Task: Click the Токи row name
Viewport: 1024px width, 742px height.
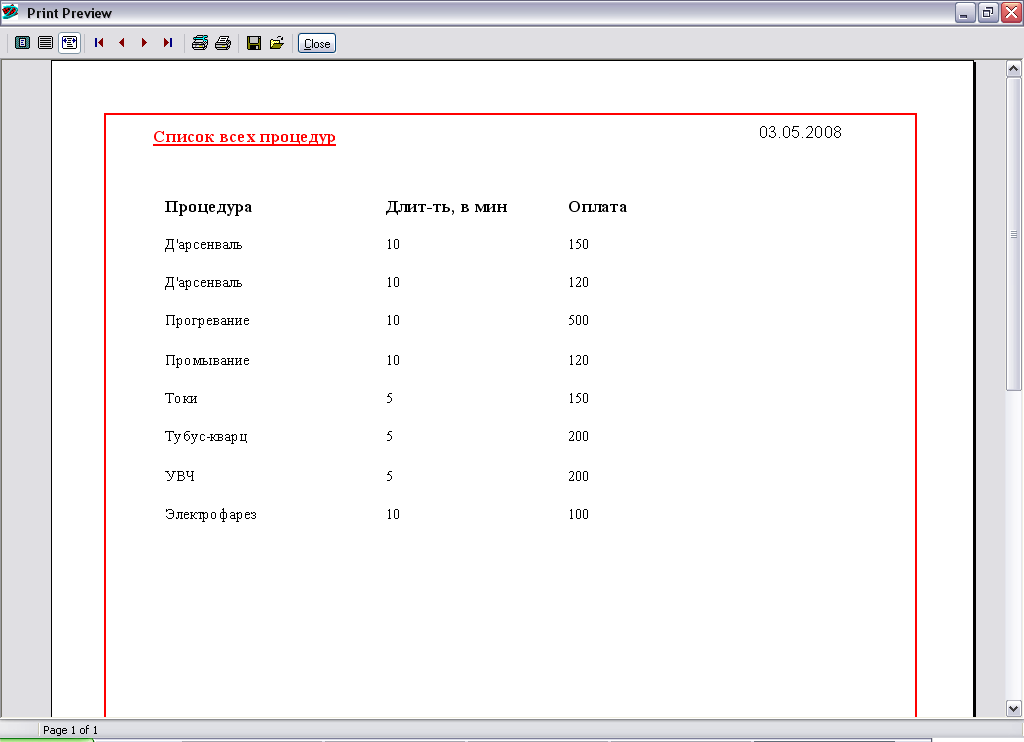Action: point(181,398)
